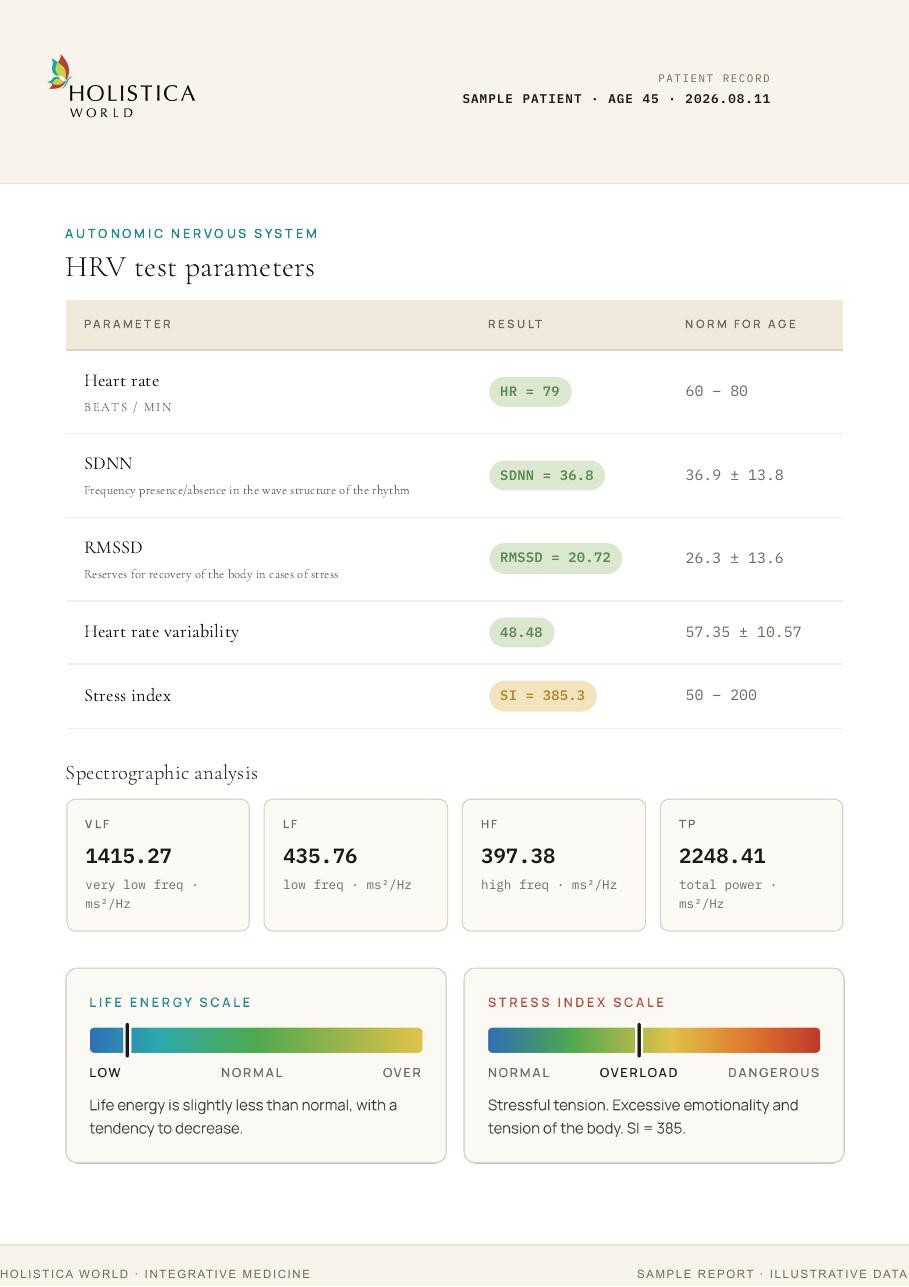Click the Stress Index Scale gradient bar
The height and width of the screenshot is (1287, 909).
(654, 1040)
